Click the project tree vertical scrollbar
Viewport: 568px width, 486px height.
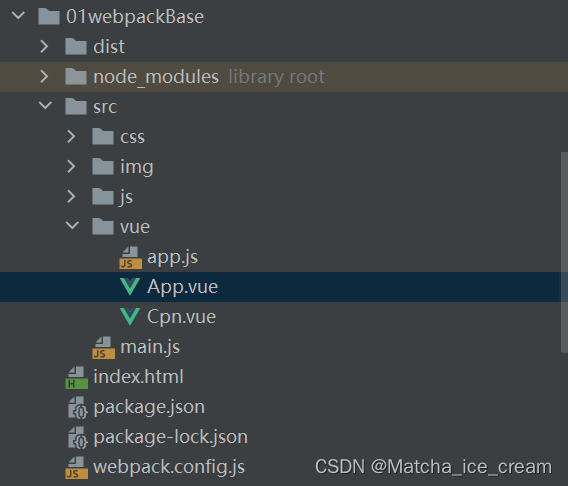pyautogui.click(x=564, y=252)
